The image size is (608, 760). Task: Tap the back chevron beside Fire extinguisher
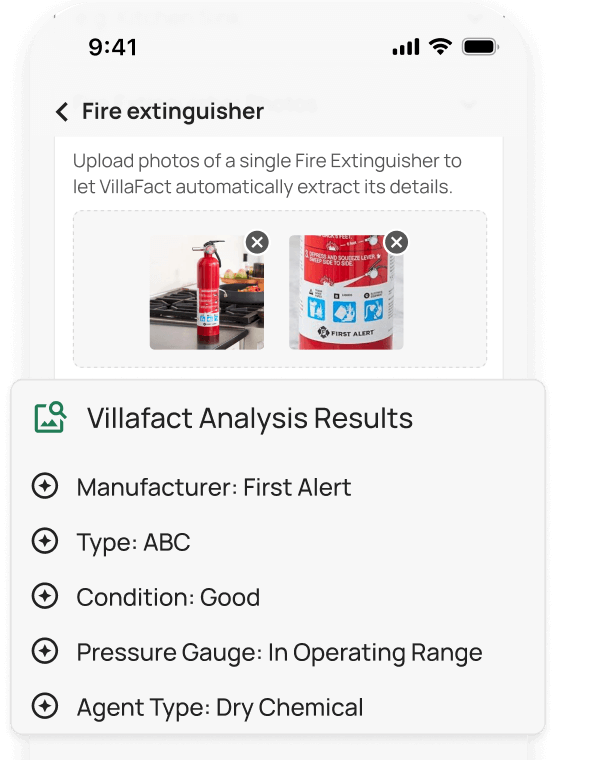click(62, 112)
